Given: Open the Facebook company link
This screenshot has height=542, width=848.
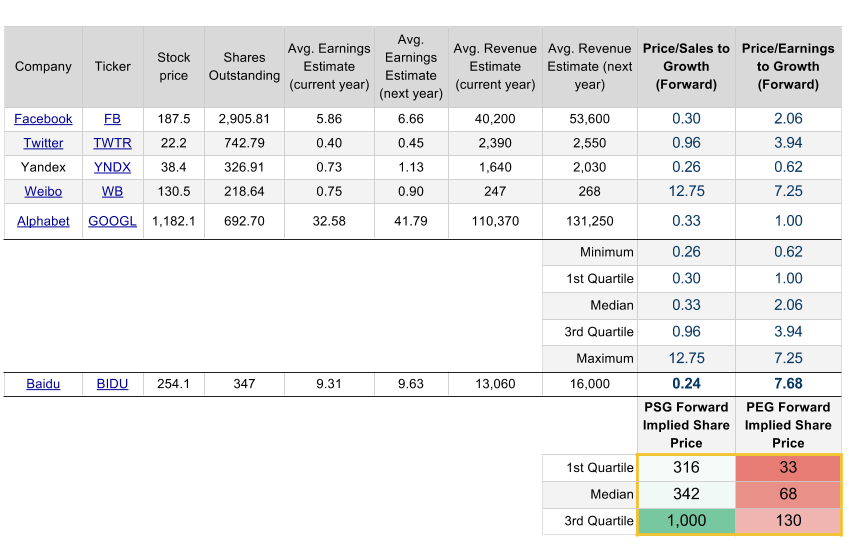Looking at the screenshot, I should click(43, 119).
